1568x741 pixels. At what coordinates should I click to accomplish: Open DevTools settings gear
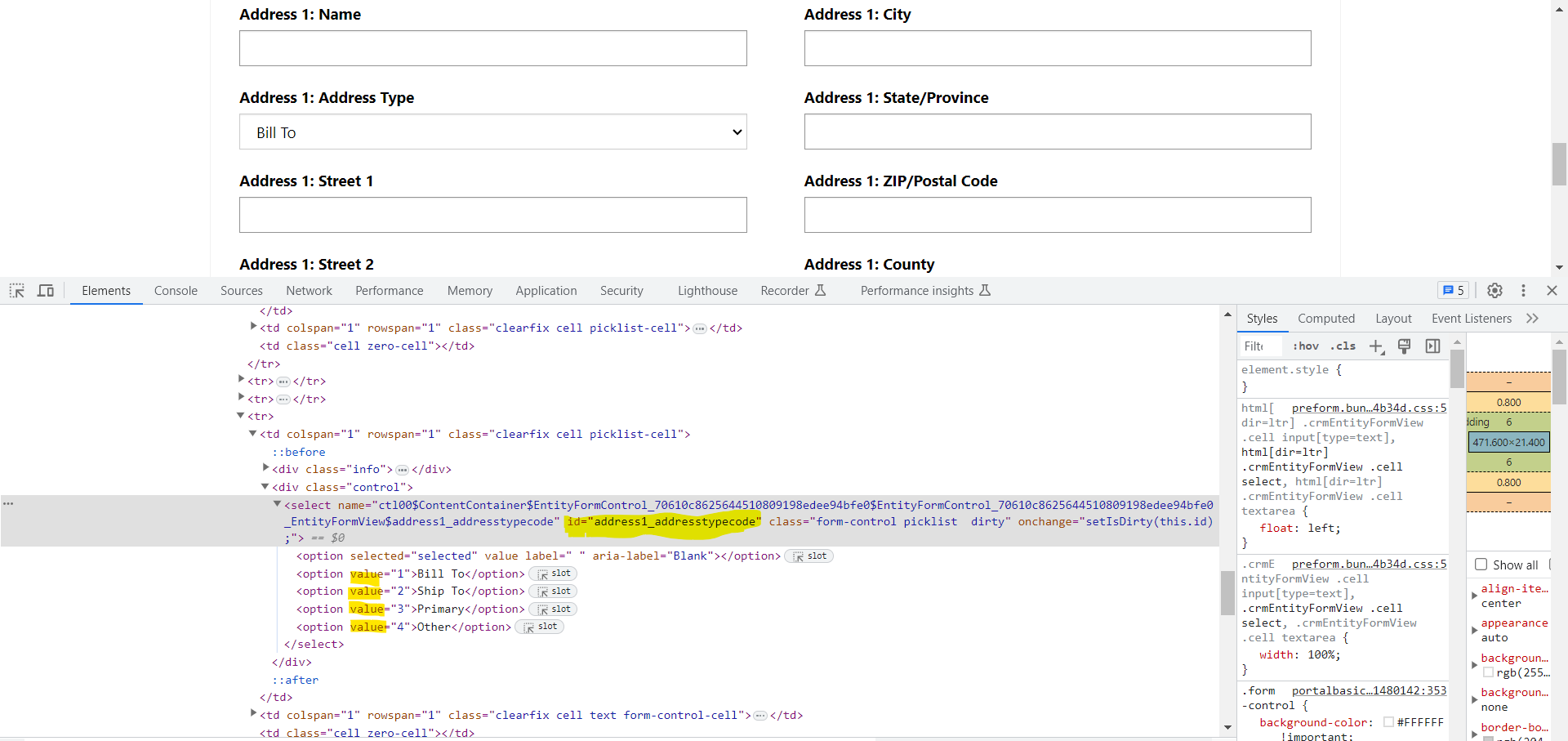coord(1494,291)
